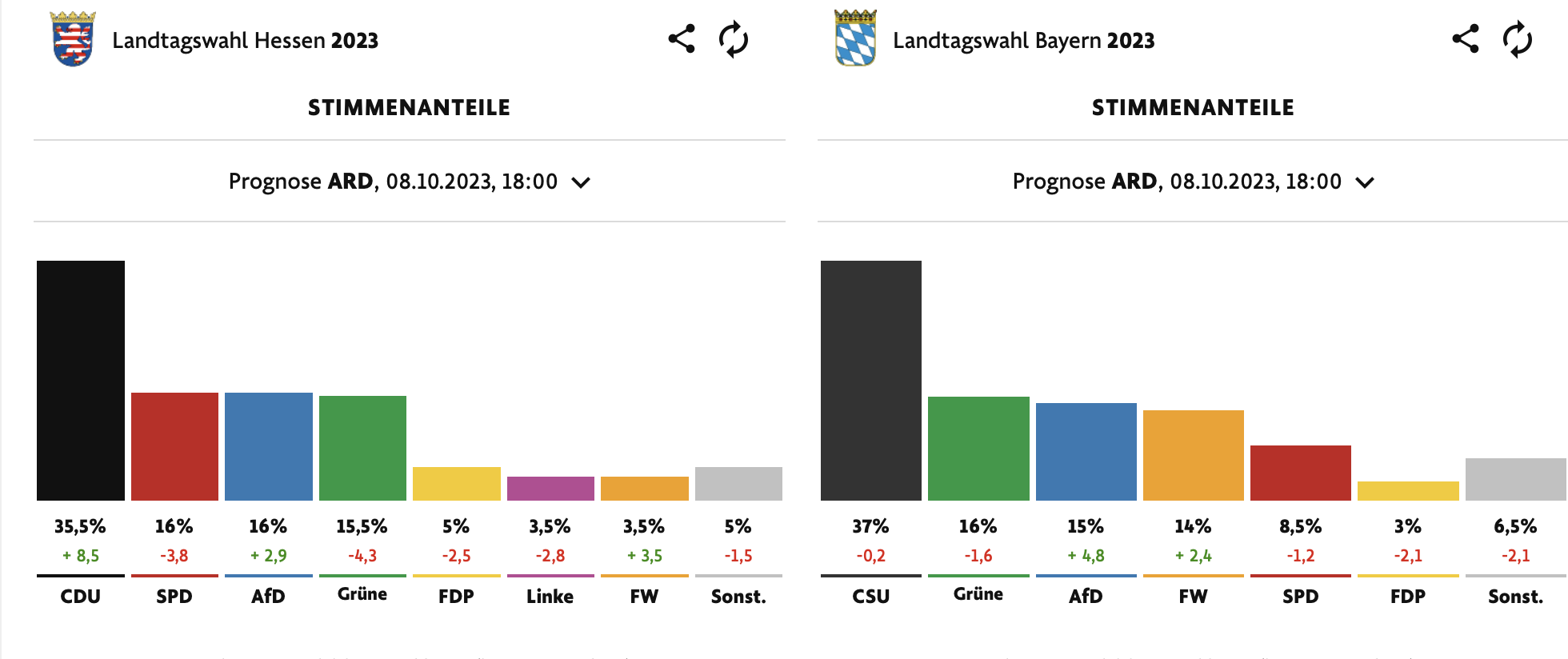Click the orange FW bar in Bayern
This screenshot has height=659, width=1568.
point(1194,455)
